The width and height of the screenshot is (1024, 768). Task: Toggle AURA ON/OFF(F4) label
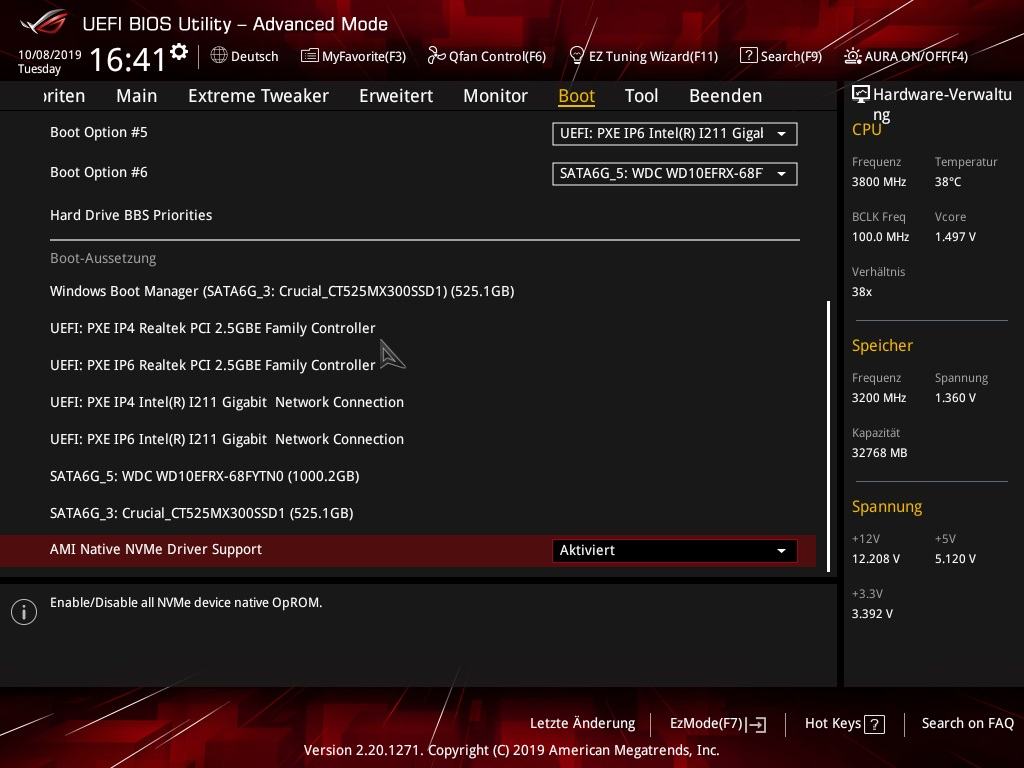click(x=916, y=56)
